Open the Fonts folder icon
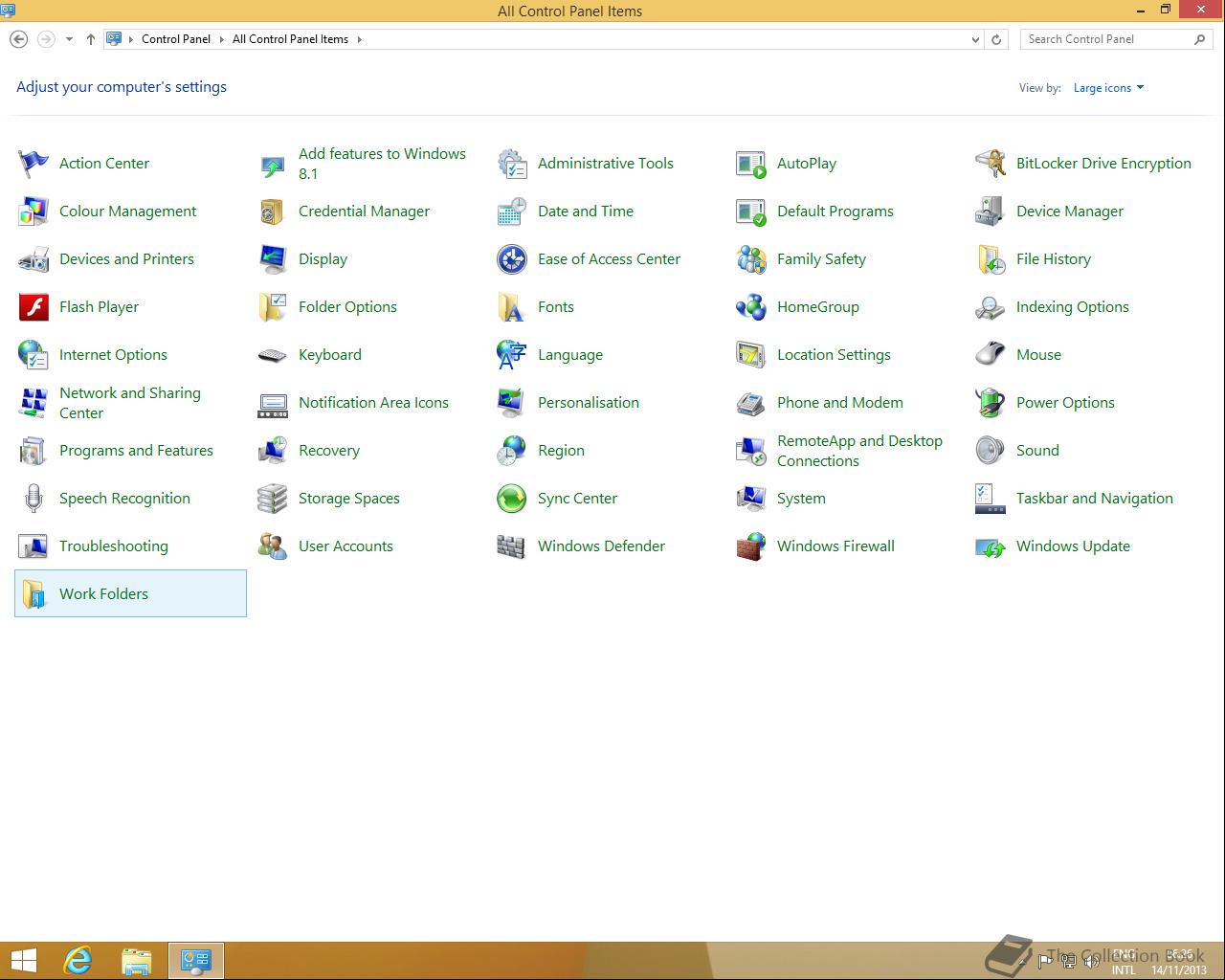Viewport: 1225px width, 980px height. [x=512, y=307]
